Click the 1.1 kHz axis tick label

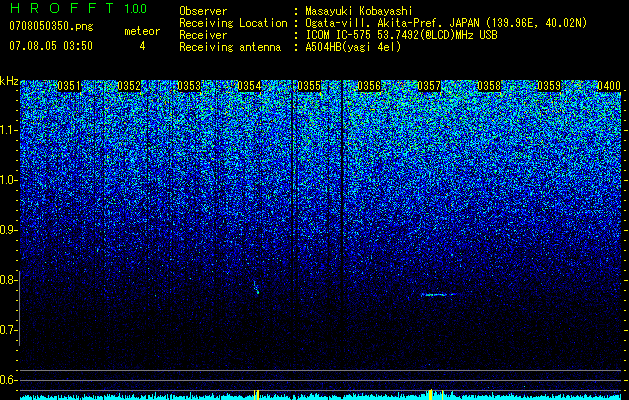8,130
